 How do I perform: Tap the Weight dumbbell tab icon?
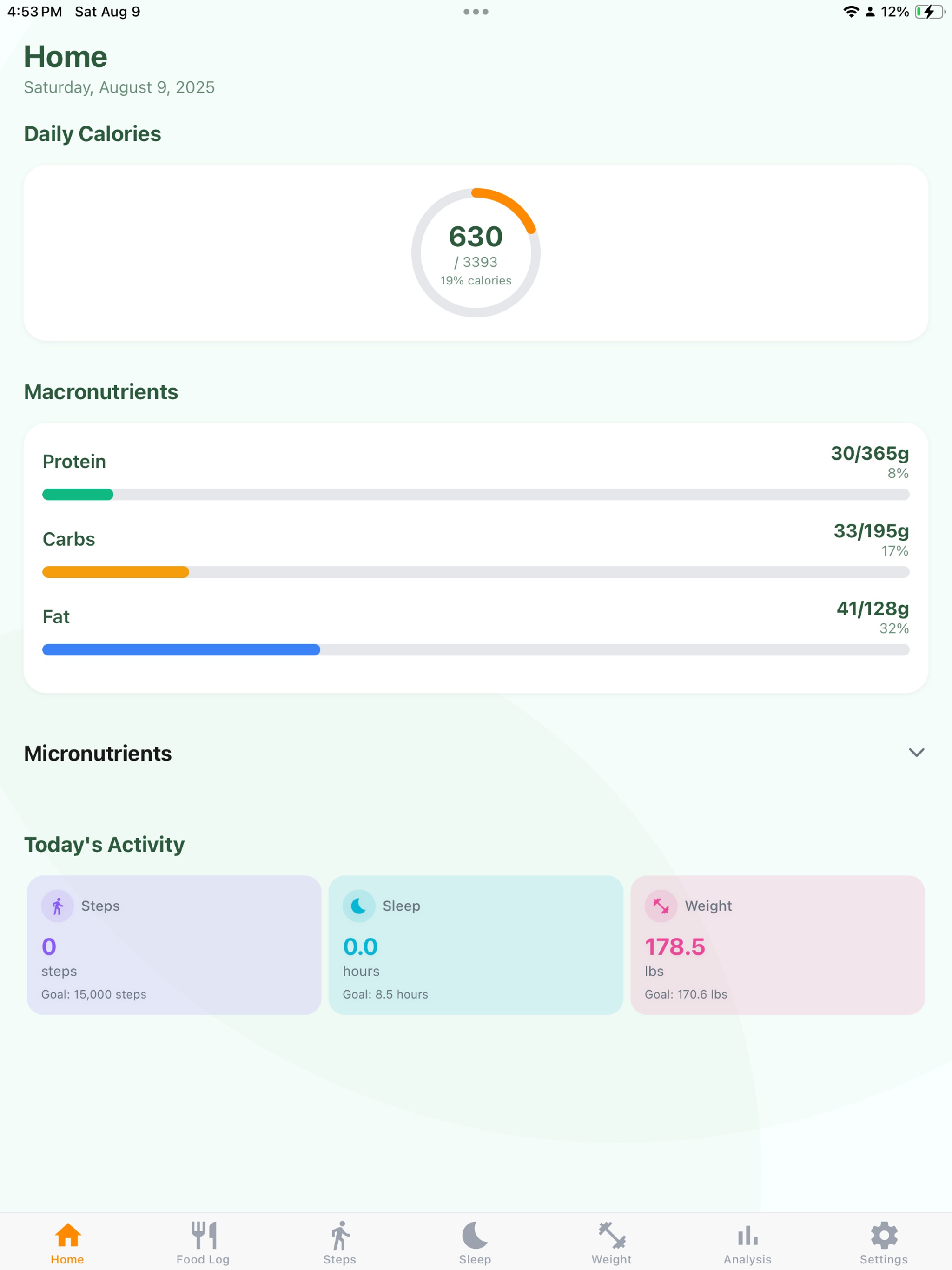pyautogui.click(x=612, y=1235)
